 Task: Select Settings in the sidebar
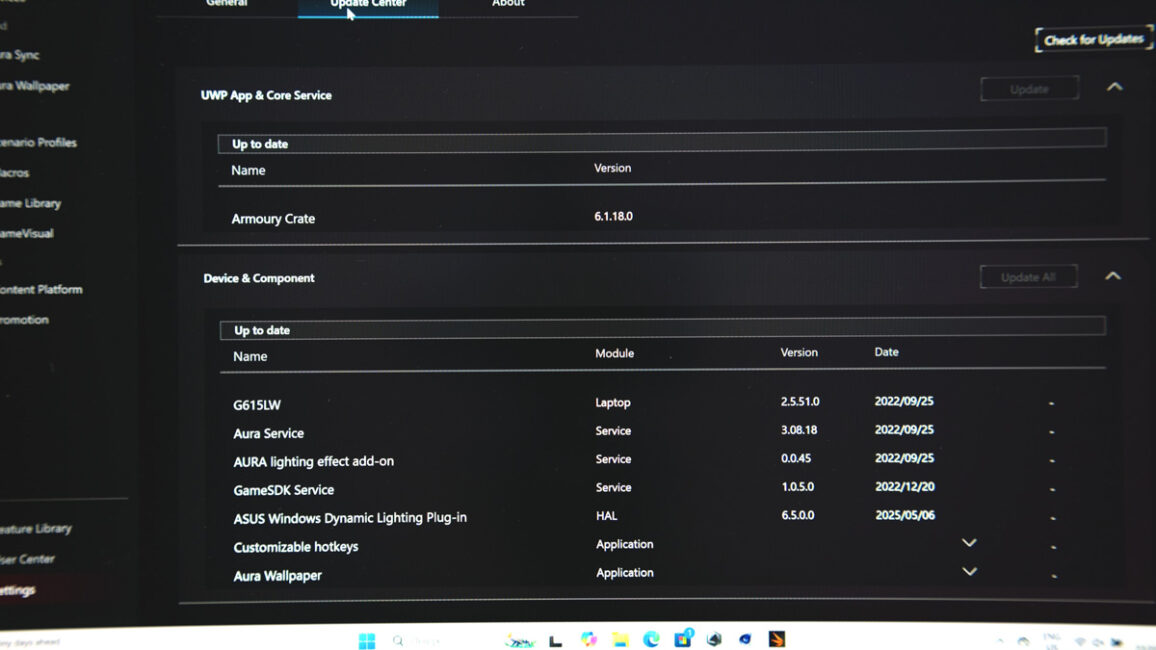18,590
